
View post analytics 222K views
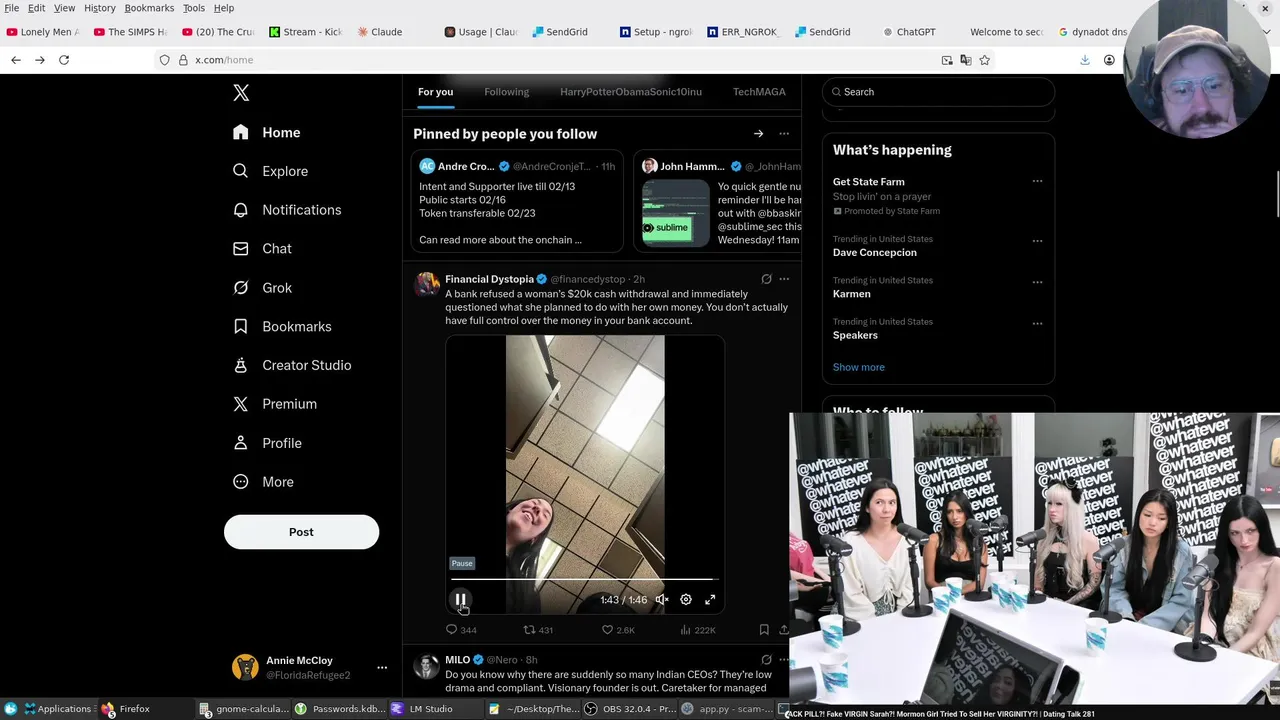(698, 630)
